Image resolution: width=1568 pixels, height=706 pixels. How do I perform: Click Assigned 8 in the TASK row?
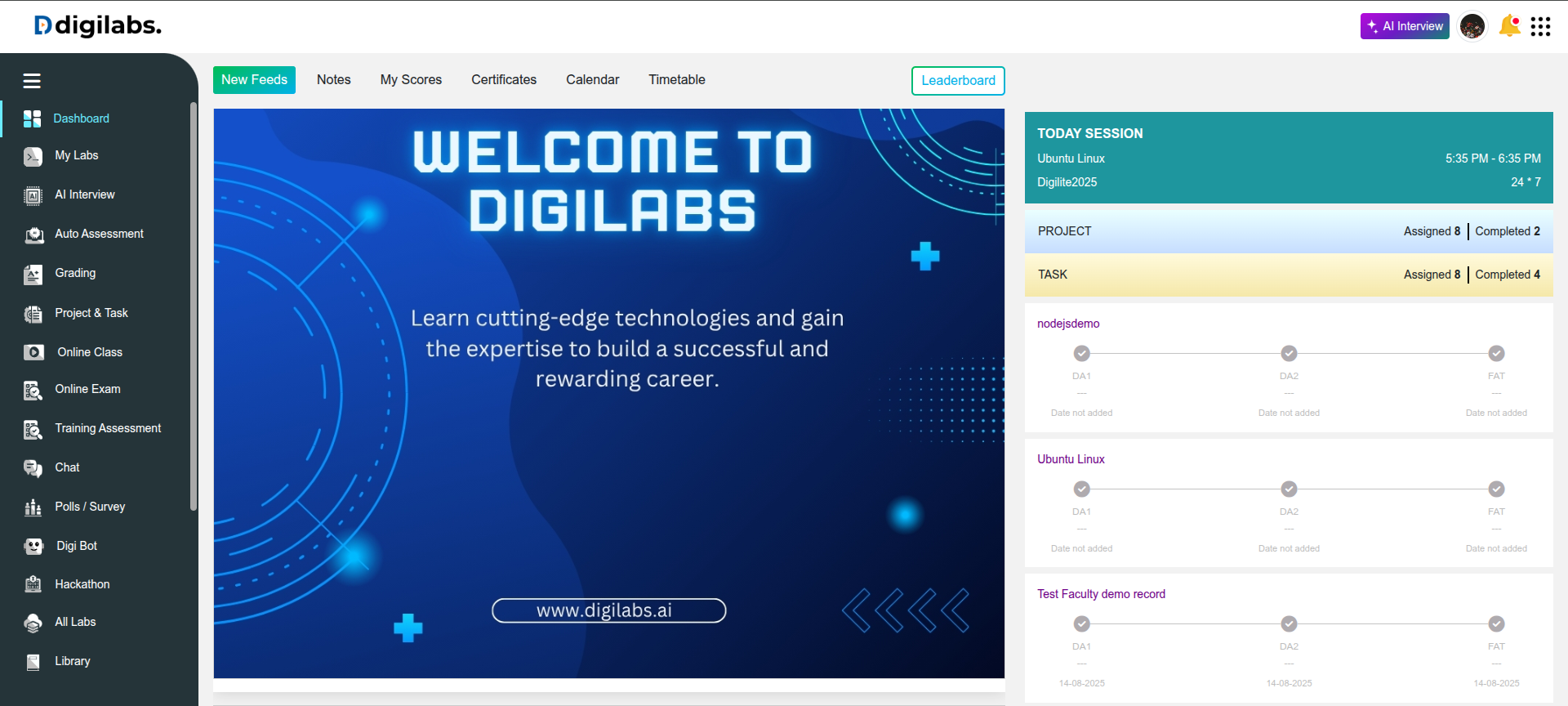1432,275
